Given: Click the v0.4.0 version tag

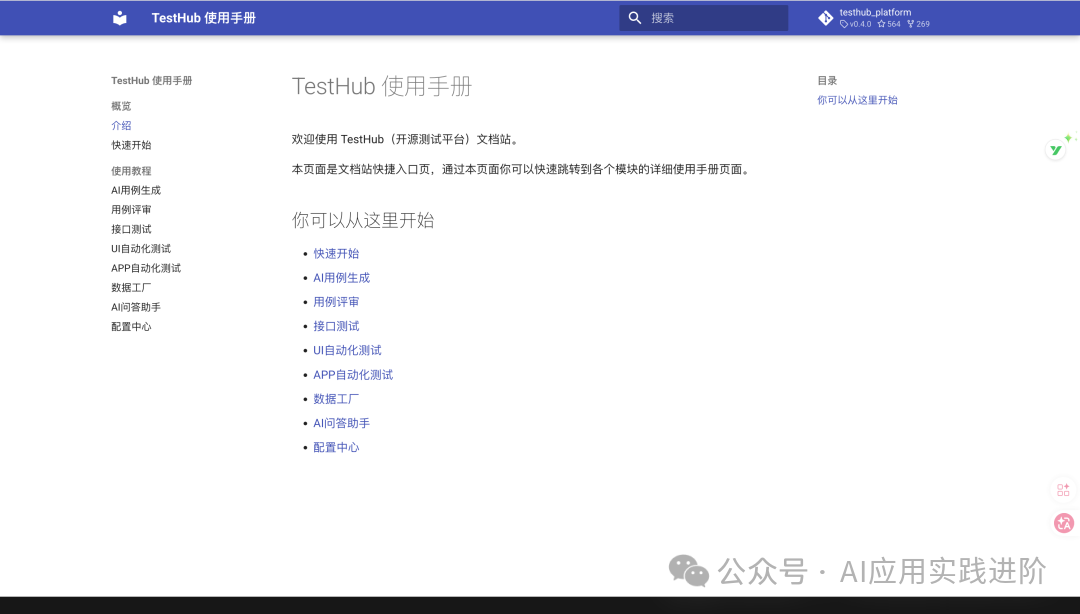Looking at the screenshot, I should [855, 24].
